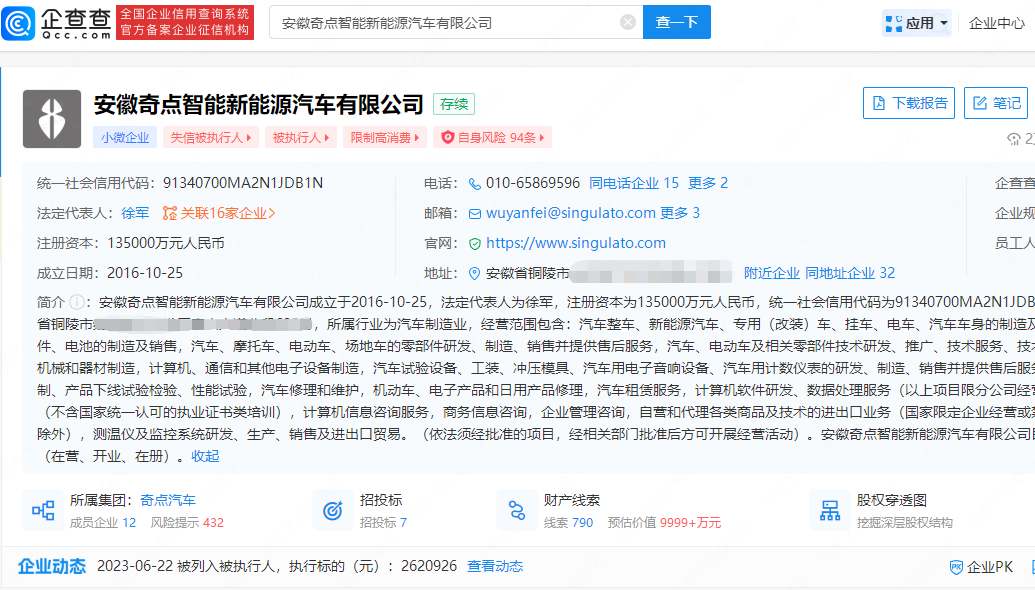This screenshot has width=1035, height=590.
Task: Download the company report
Action: click(909, 103)
